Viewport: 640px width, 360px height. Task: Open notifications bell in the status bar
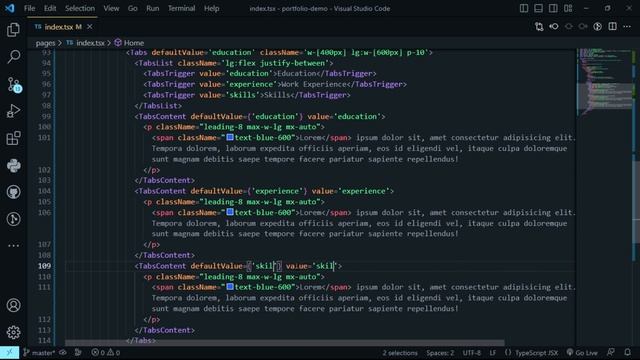click(x=627, y=353)
